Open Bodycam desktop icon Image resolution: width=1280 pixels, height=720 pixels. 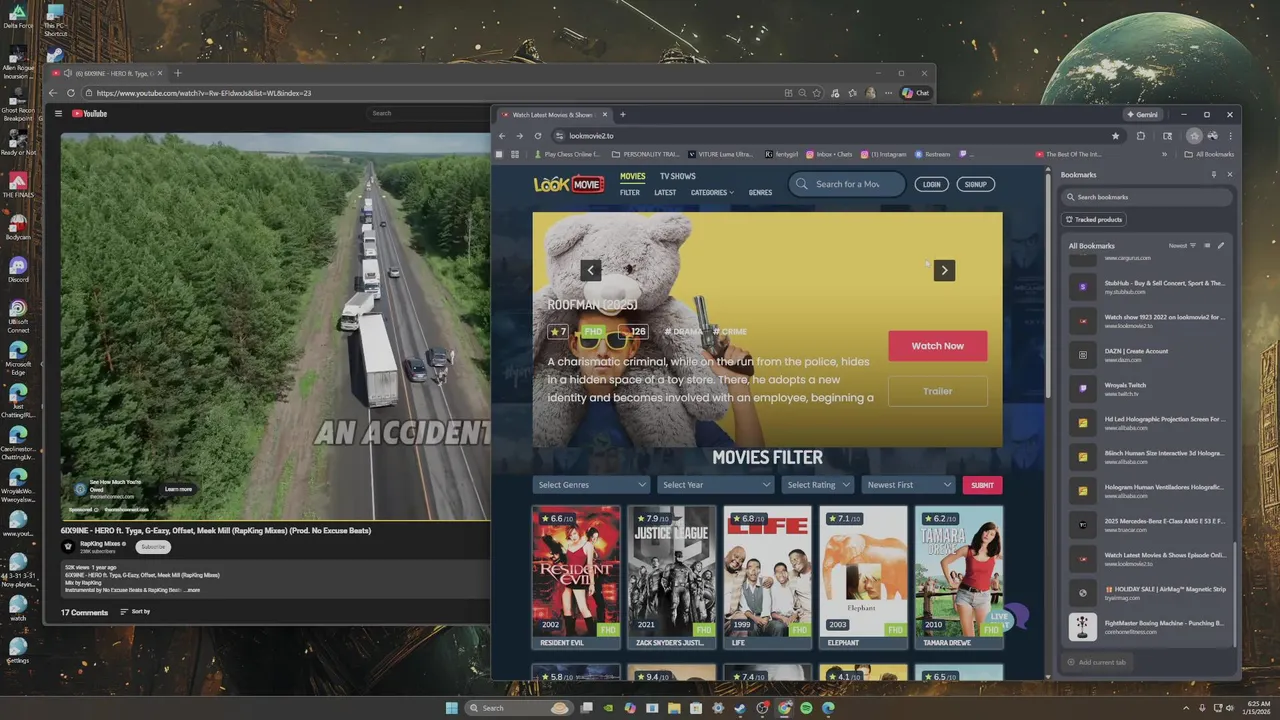click(x=18, y=227)
